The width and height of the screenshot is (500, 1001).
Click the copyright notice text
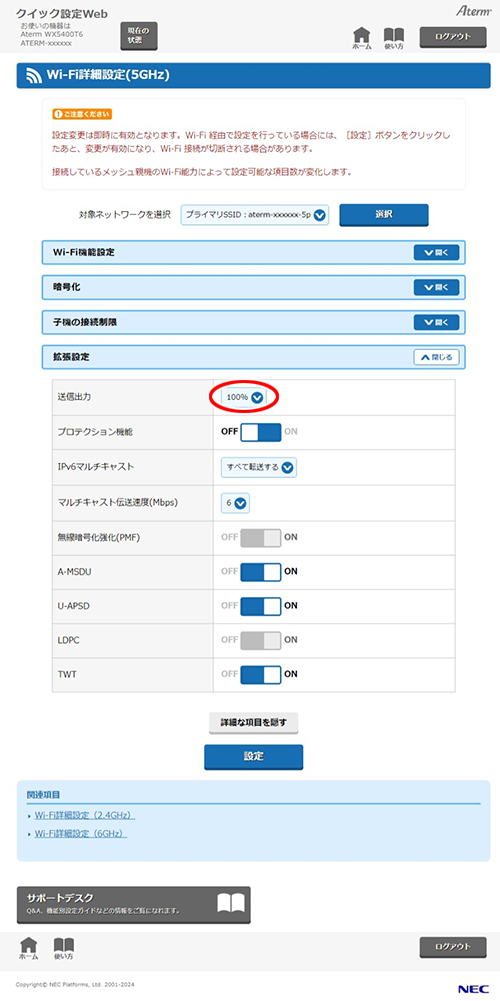[75, 984]
